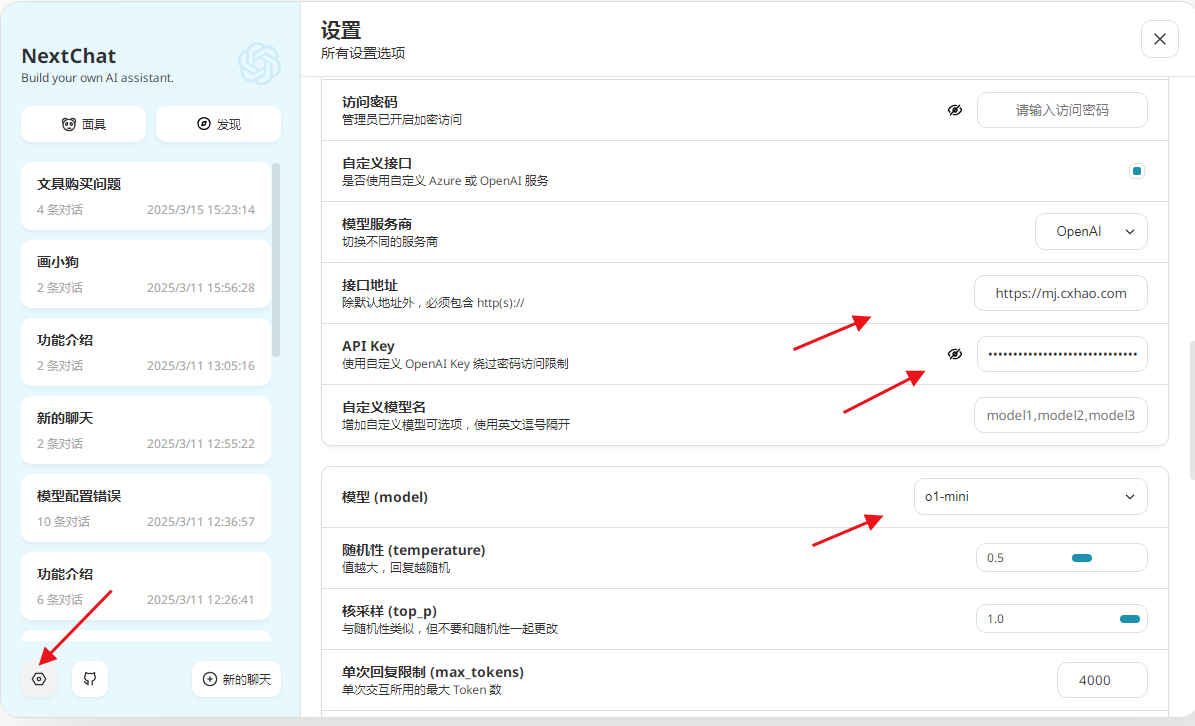The image size is (1195, 726).
Task: Open the 功能介绍 chat from 13:05:16
Action: point(146,352)
